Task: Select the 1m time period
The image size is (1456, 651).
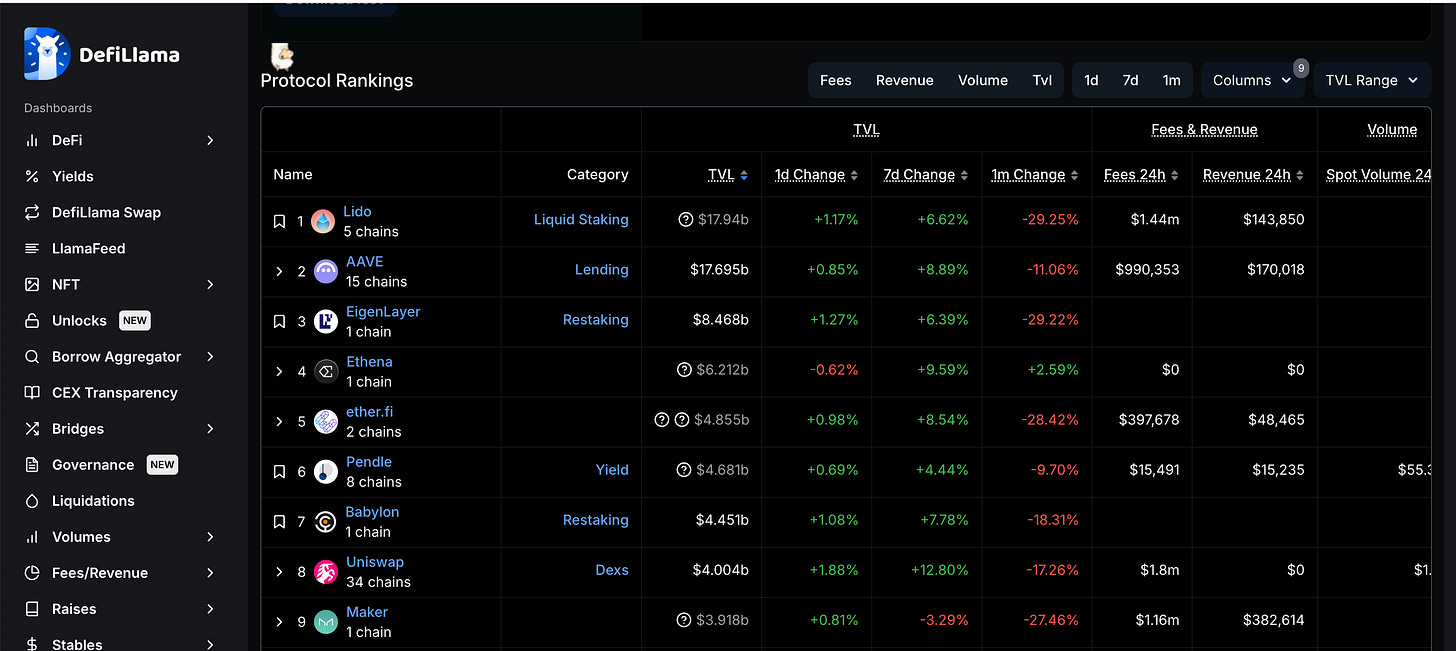Action: pyautogui.click(x=1171, y=80)
